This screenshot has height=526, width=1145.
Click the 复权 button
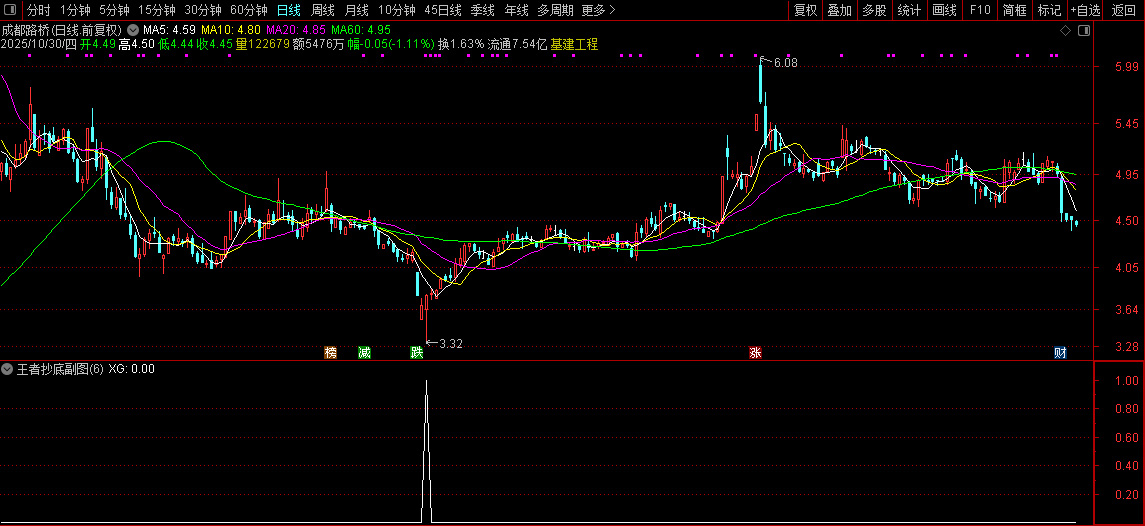coord(805,10)
